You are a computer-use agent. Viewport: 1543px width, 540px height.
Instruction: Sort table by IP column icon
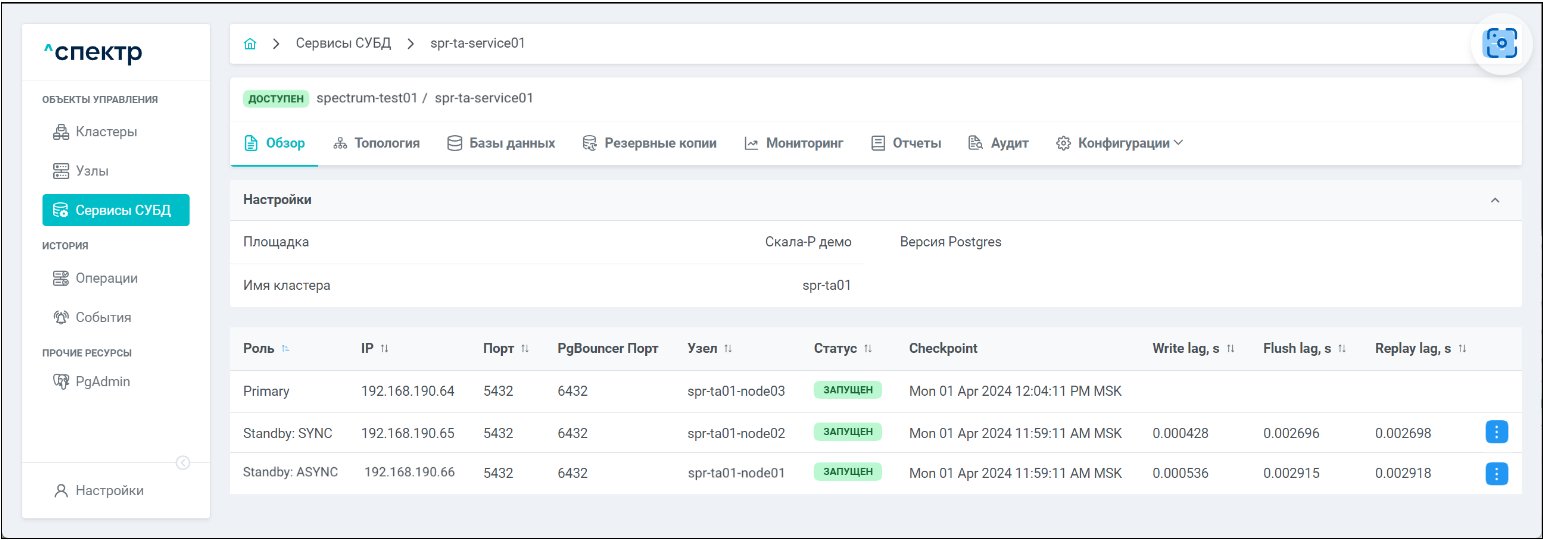coord(384,349)
